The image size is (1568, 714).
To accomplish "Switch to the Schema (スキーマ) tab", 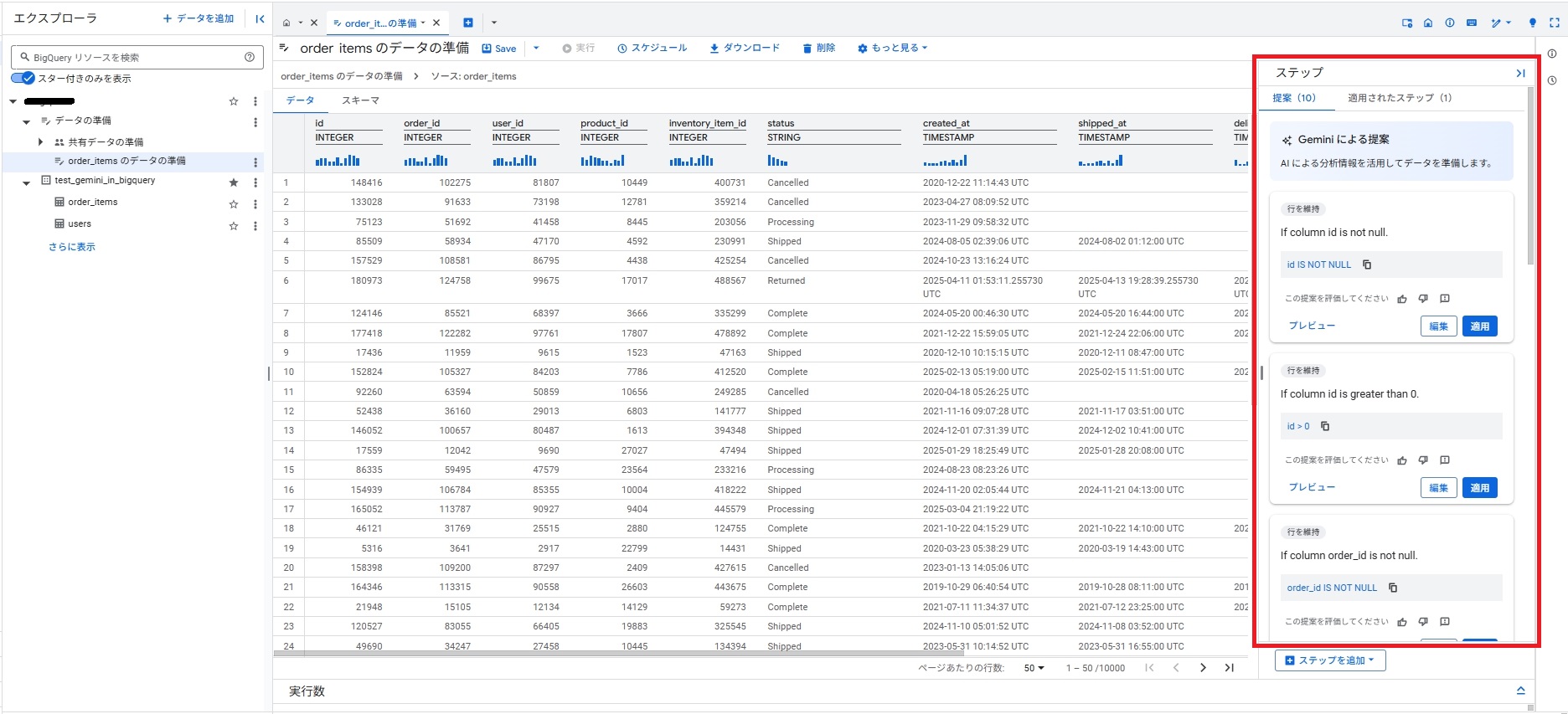I will (360, 100).
